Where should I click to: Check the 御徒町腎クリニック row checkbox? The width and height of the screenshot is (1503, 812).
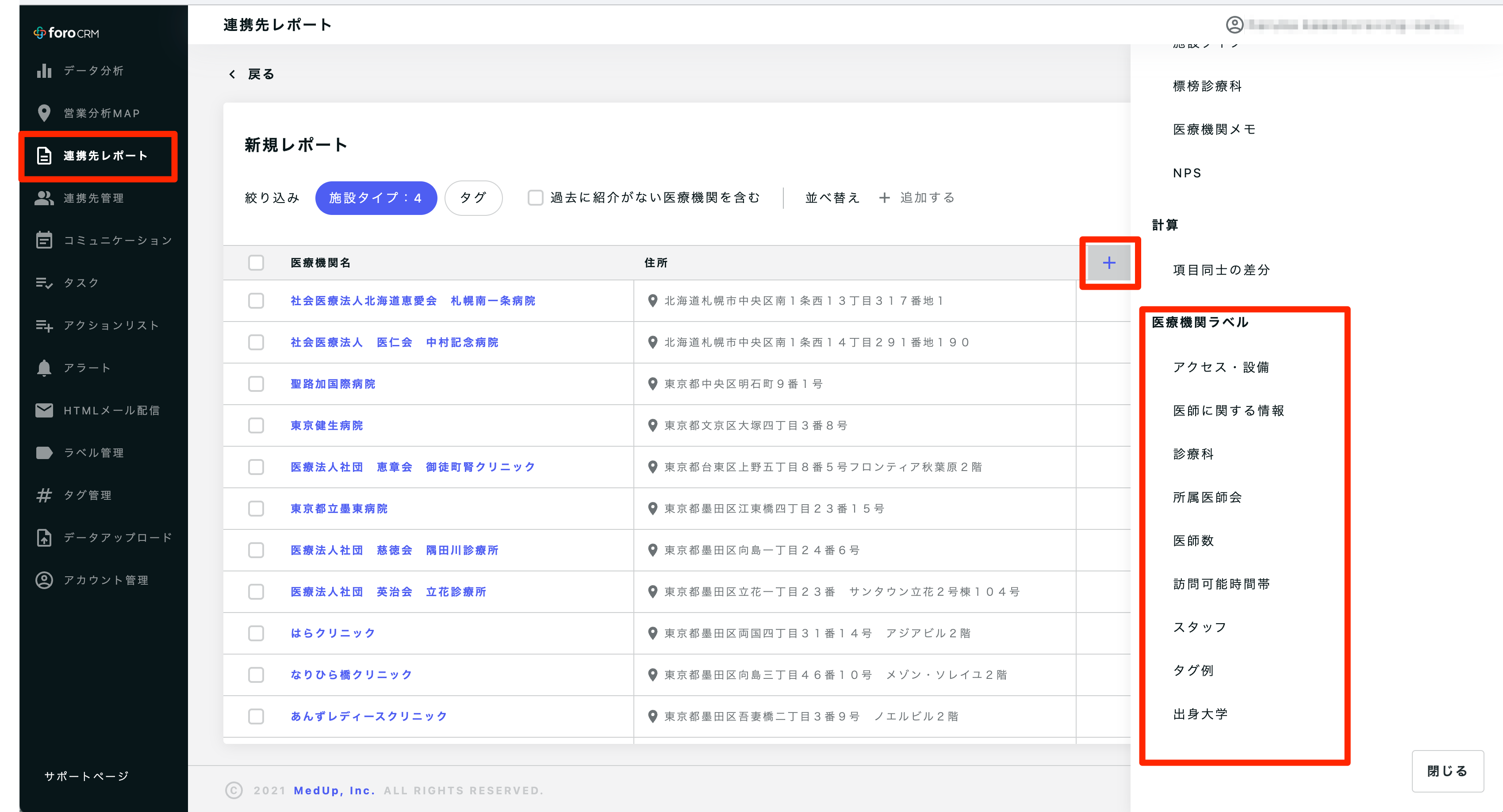tap(256, 467)
